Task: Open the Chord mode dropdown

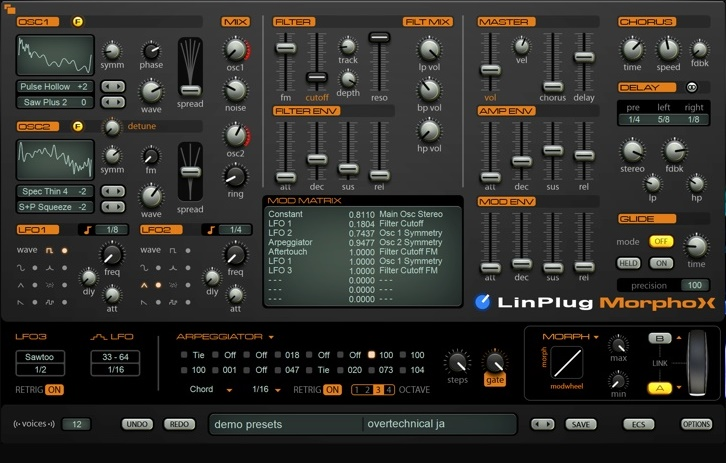Action: tap(229, 390)
